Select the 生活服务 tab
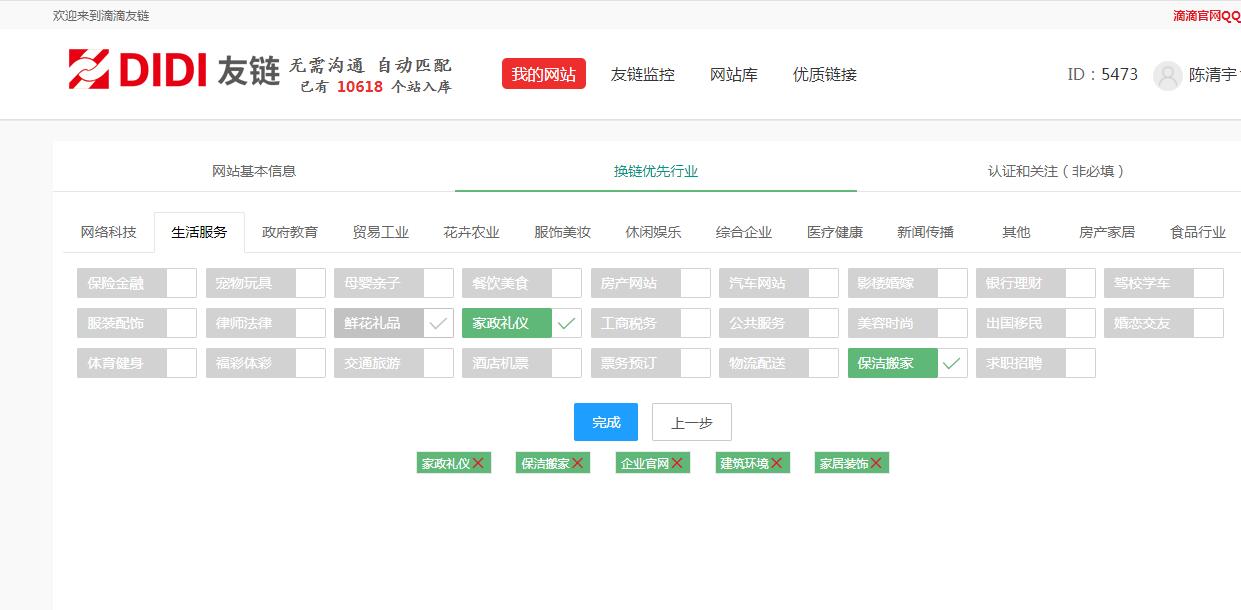The height and width of the screenshot is (610, 1241). pos(199,232)
